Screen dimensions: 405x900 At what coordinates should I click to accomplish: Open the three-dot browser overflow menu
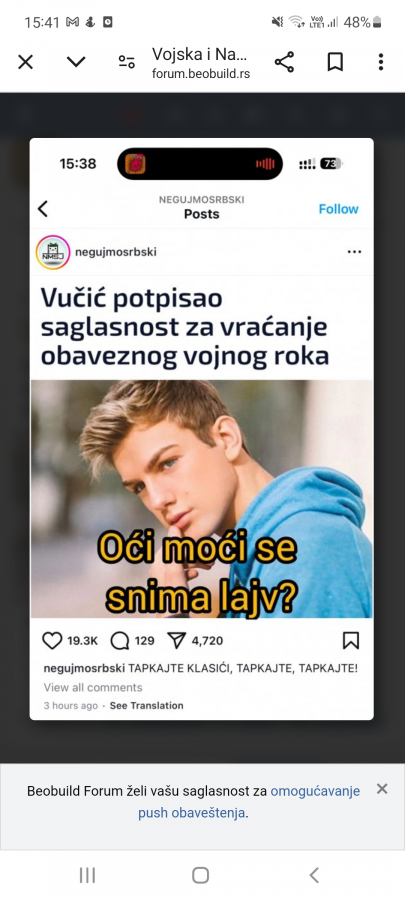380,62
